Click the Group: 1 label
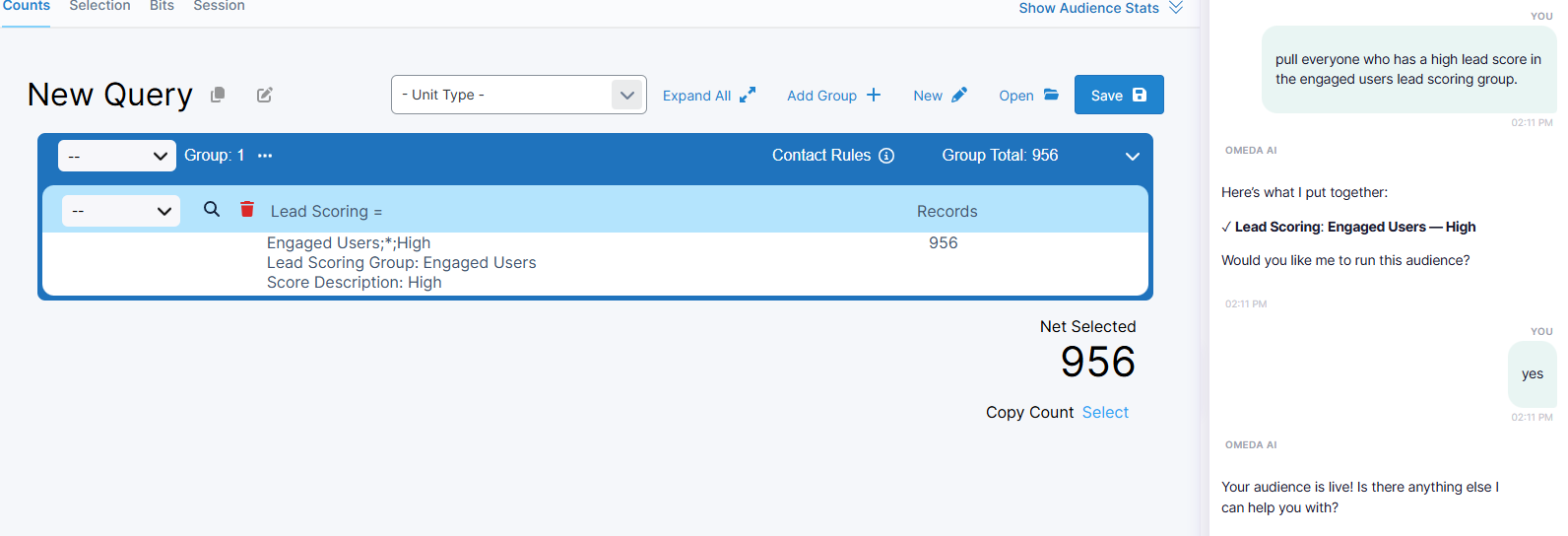 tap(214, 156)
